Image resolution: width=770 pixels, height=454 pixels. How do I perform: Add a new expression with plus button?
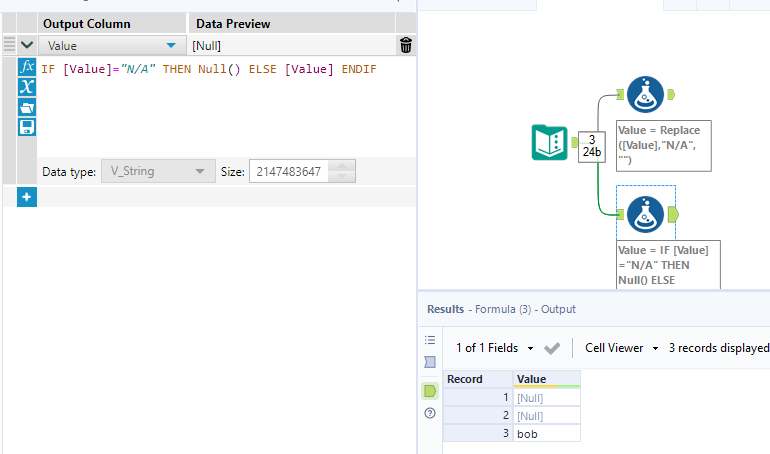pyautogui.click(x=27, y=197)
